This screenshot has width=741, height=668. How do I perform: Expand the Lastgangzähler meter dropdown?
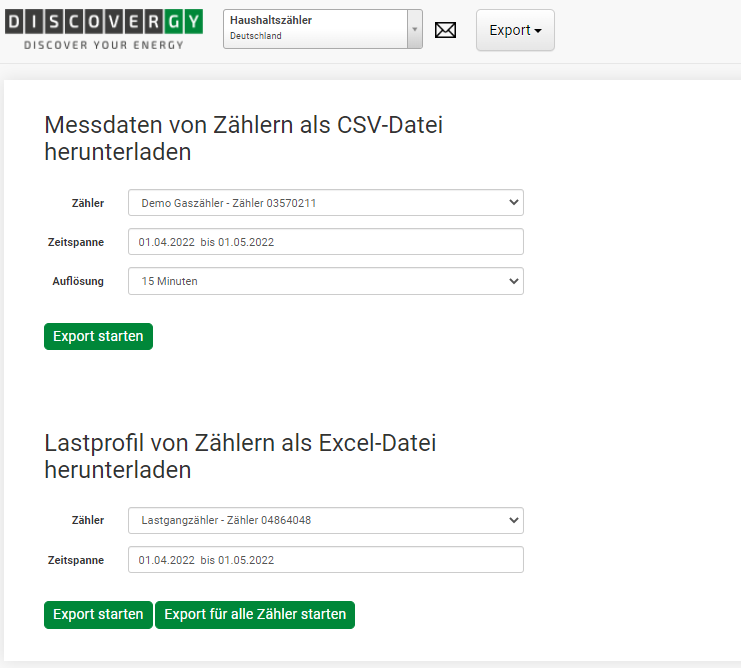[x=325, y=520]
